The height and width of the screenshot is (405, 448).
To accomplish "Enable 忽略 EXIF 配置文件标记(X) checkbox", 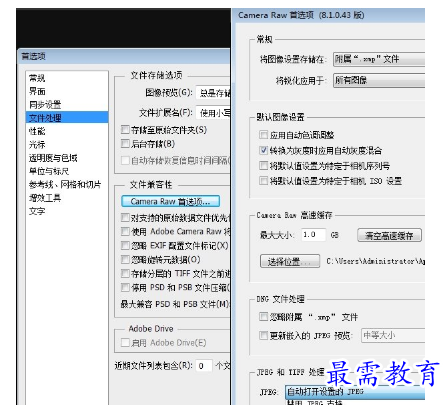I will [125, 246].
